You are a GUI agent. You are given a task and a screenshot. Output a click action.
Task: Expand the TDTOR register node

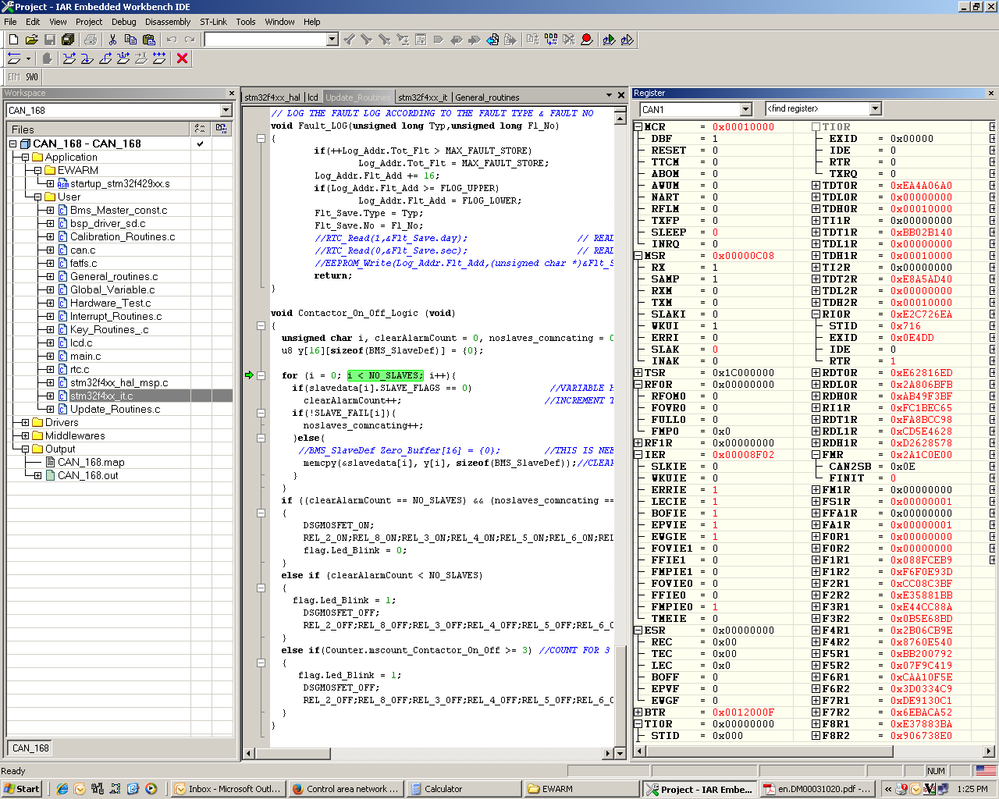[816, 185]
